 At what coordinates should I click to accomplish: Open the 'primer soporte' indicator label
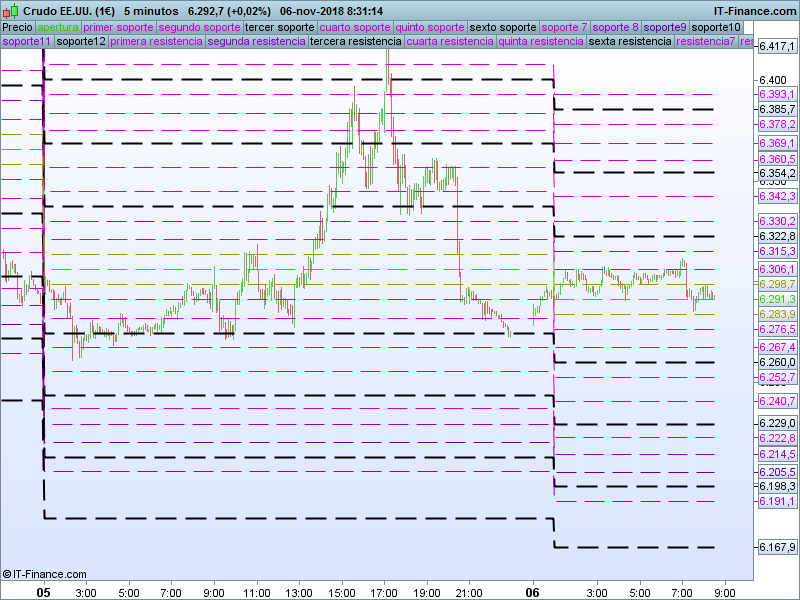(x=118, y=27)
